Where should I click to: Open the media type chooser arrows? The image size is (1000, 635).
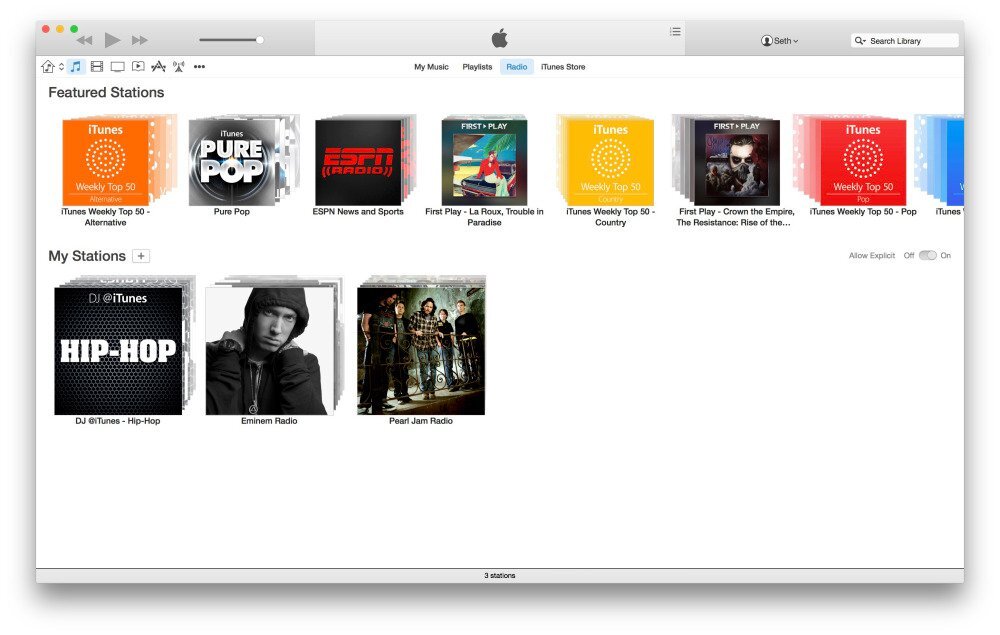[60, 66]
